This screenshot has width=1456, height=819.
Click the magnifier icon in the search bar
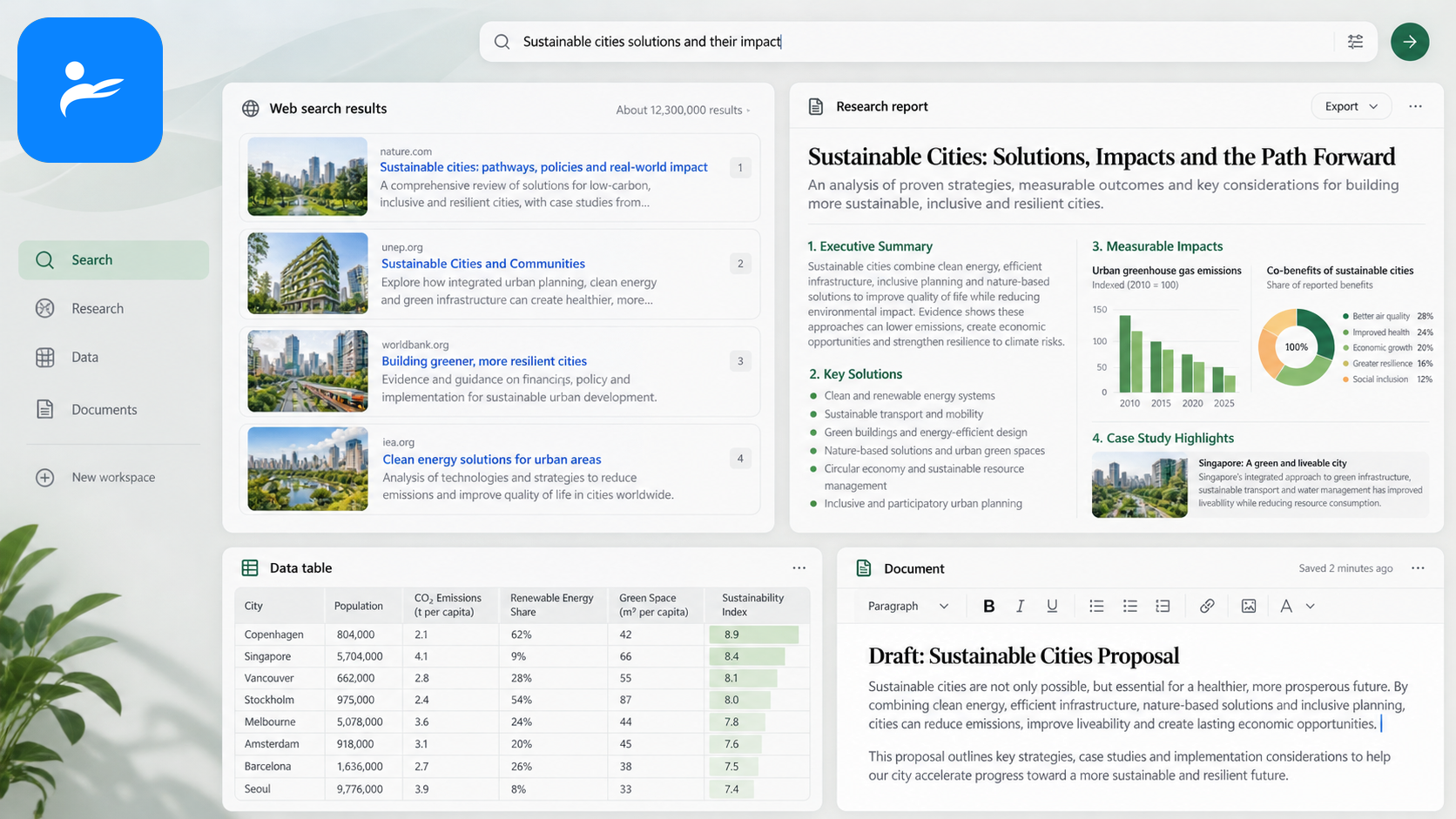pyautogui.click(x=502, y=42)
